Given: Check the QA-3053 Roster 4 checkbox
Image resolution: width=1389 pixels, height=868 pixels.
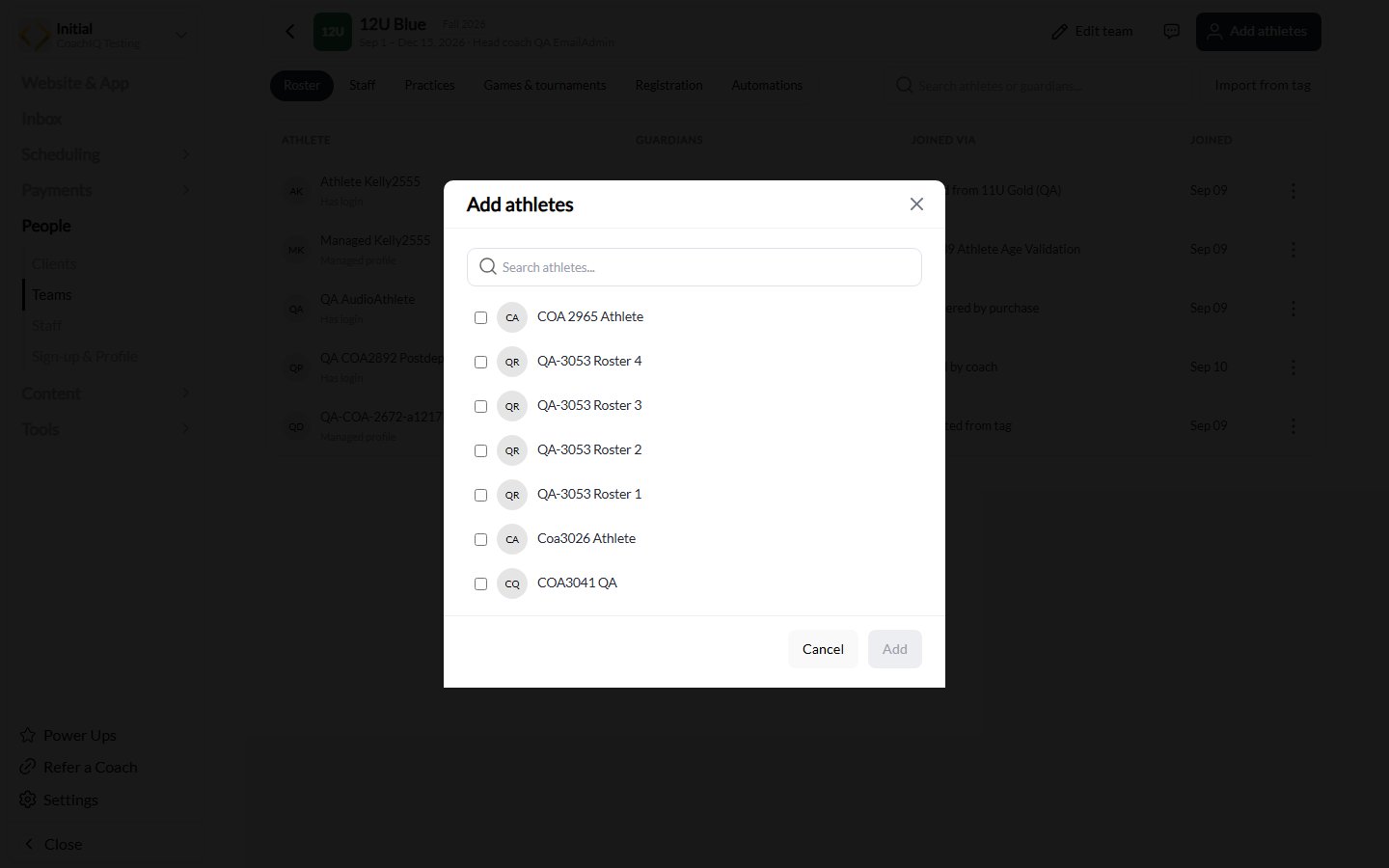Looking at the screenshot, I should coord(480,362).
